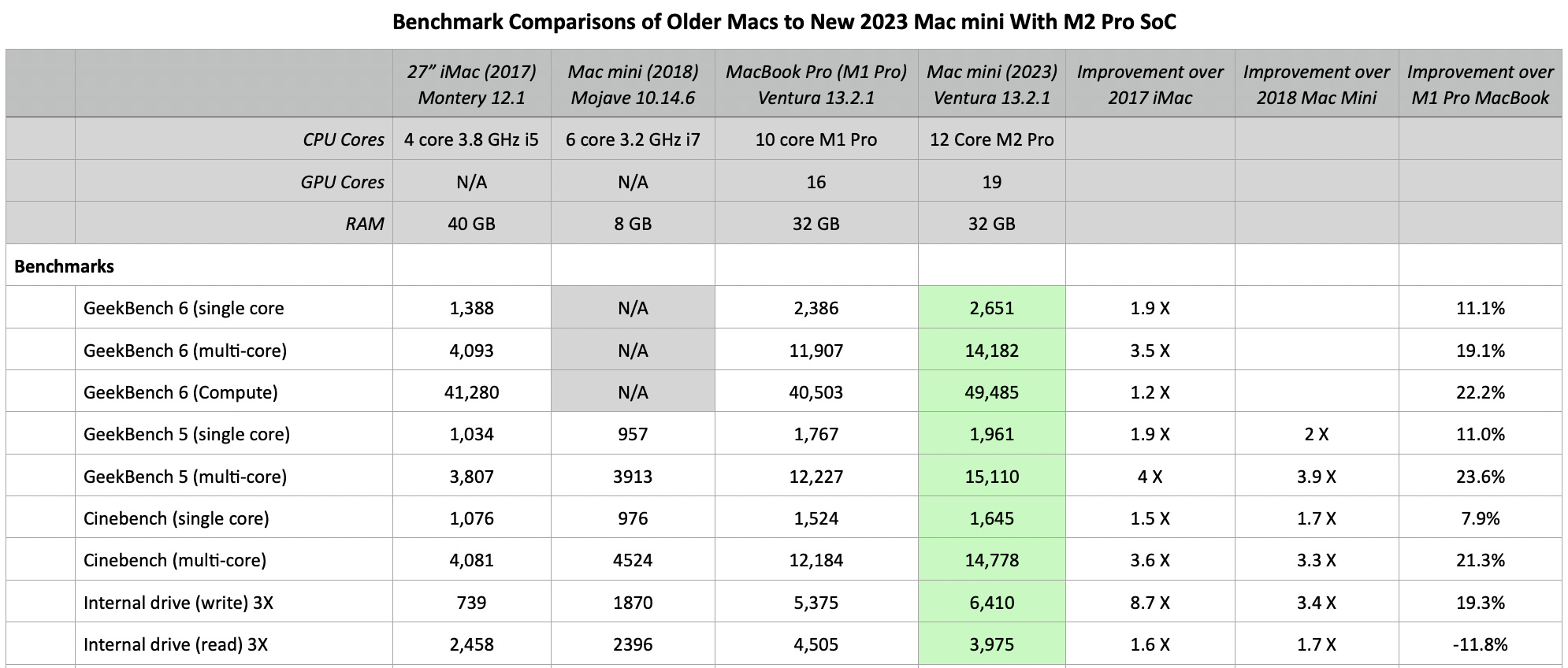Image resolution: width=1568 pixels, height=668 pixels.
Task: Click the '4 core 3.8 GHz i5' cell
Action: point(472,139)
